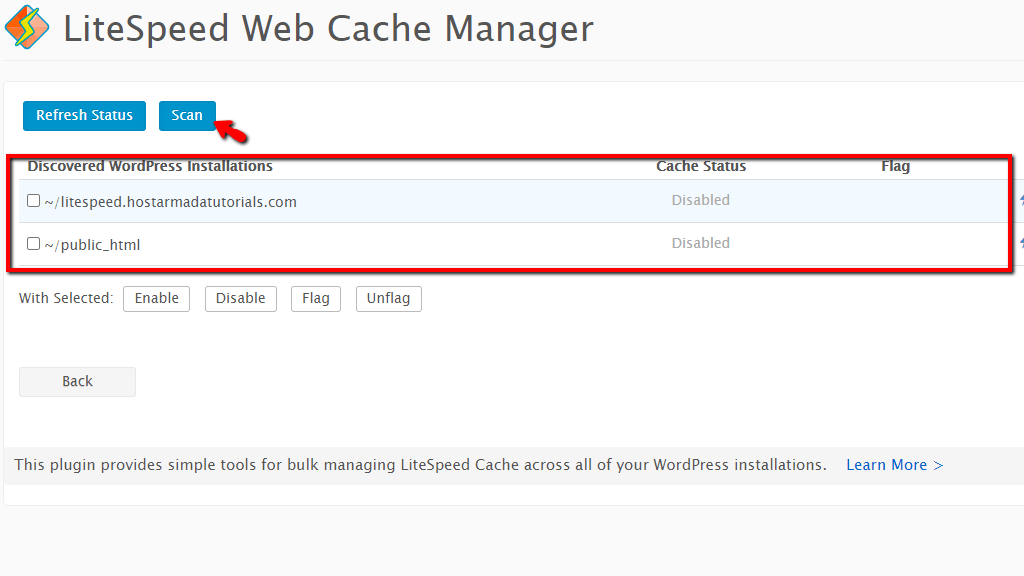This screenshot has height=576, width=1024.
Task: Click Disabled status for litespeed.hostarmadatutorials.com
Action: tap(701, 200)
